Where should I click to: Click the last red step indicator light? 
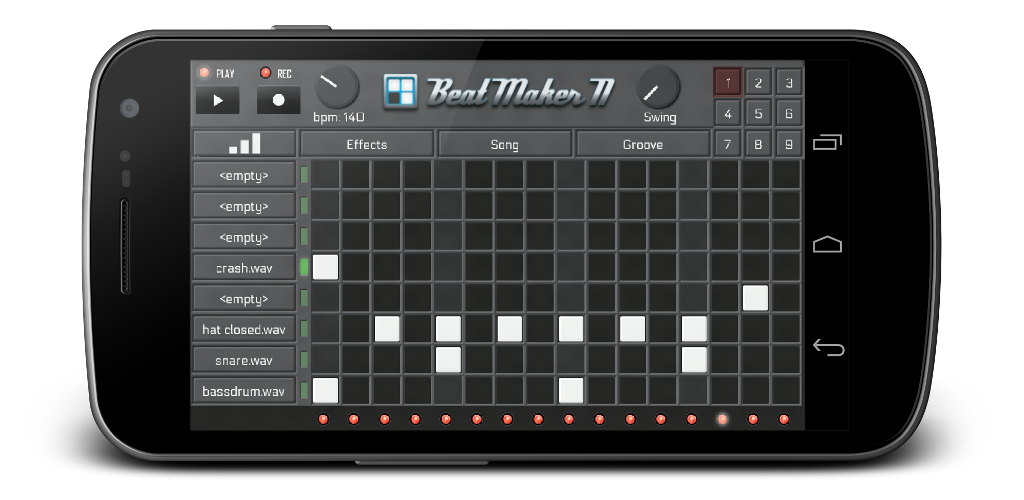pyautogui.click(x=784, y=420)
